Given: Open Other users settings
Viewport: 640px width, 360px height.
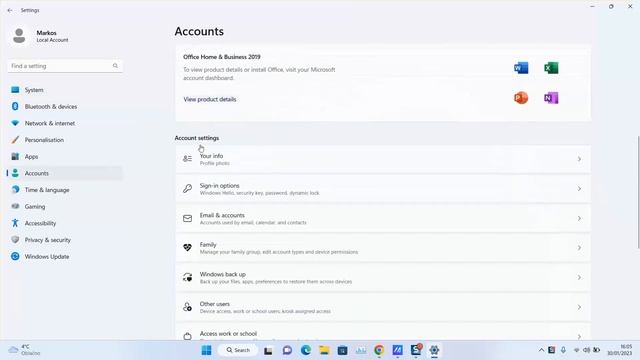Looking at the screenshot, I should (383, 307).
